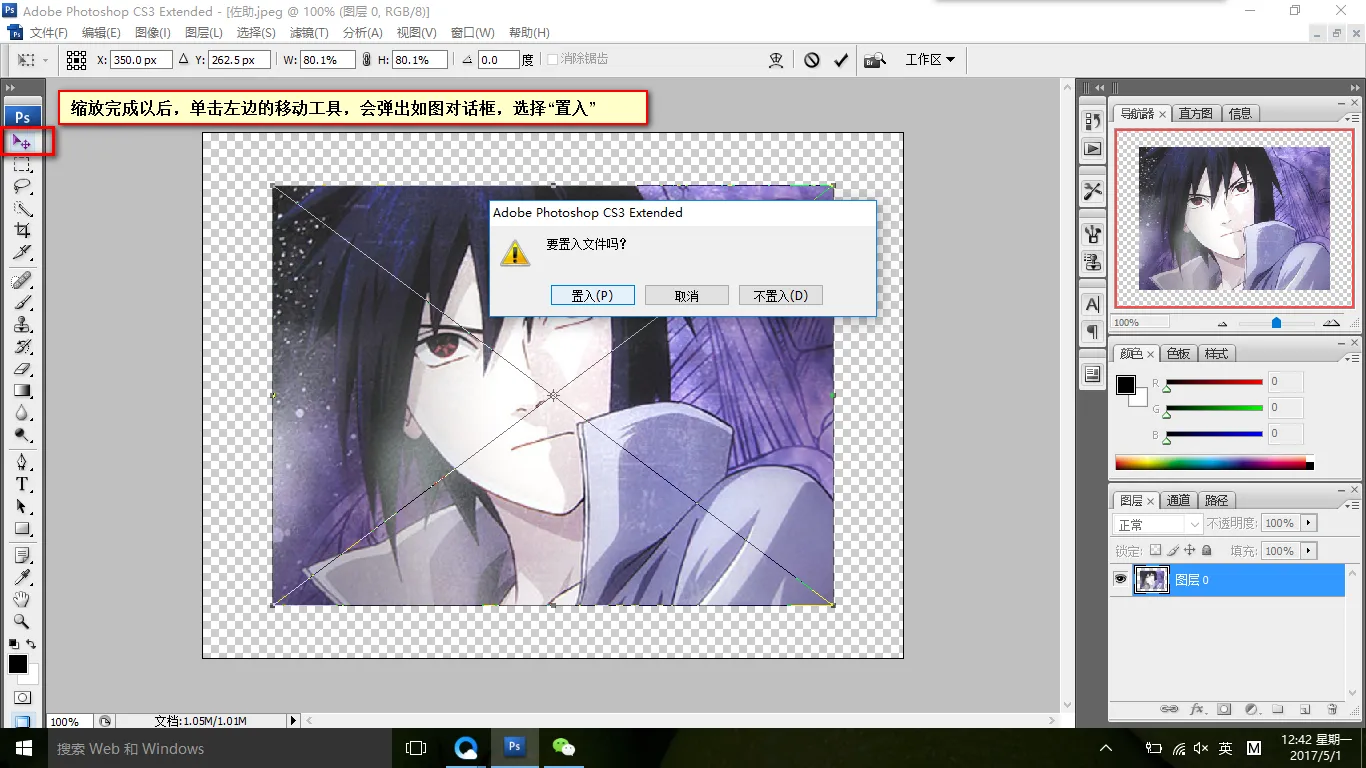Open the 图像(I) menu
This screenshot has height=768, width=1366.
tap(153, 33)
